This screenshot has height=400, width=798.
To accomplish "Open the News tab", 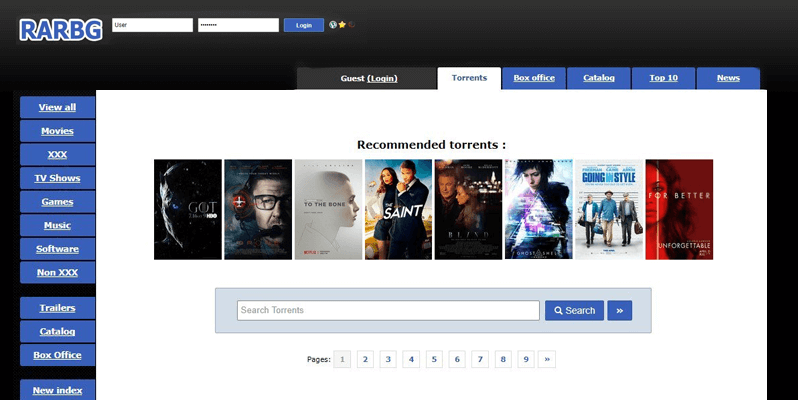I will [728, 78].
